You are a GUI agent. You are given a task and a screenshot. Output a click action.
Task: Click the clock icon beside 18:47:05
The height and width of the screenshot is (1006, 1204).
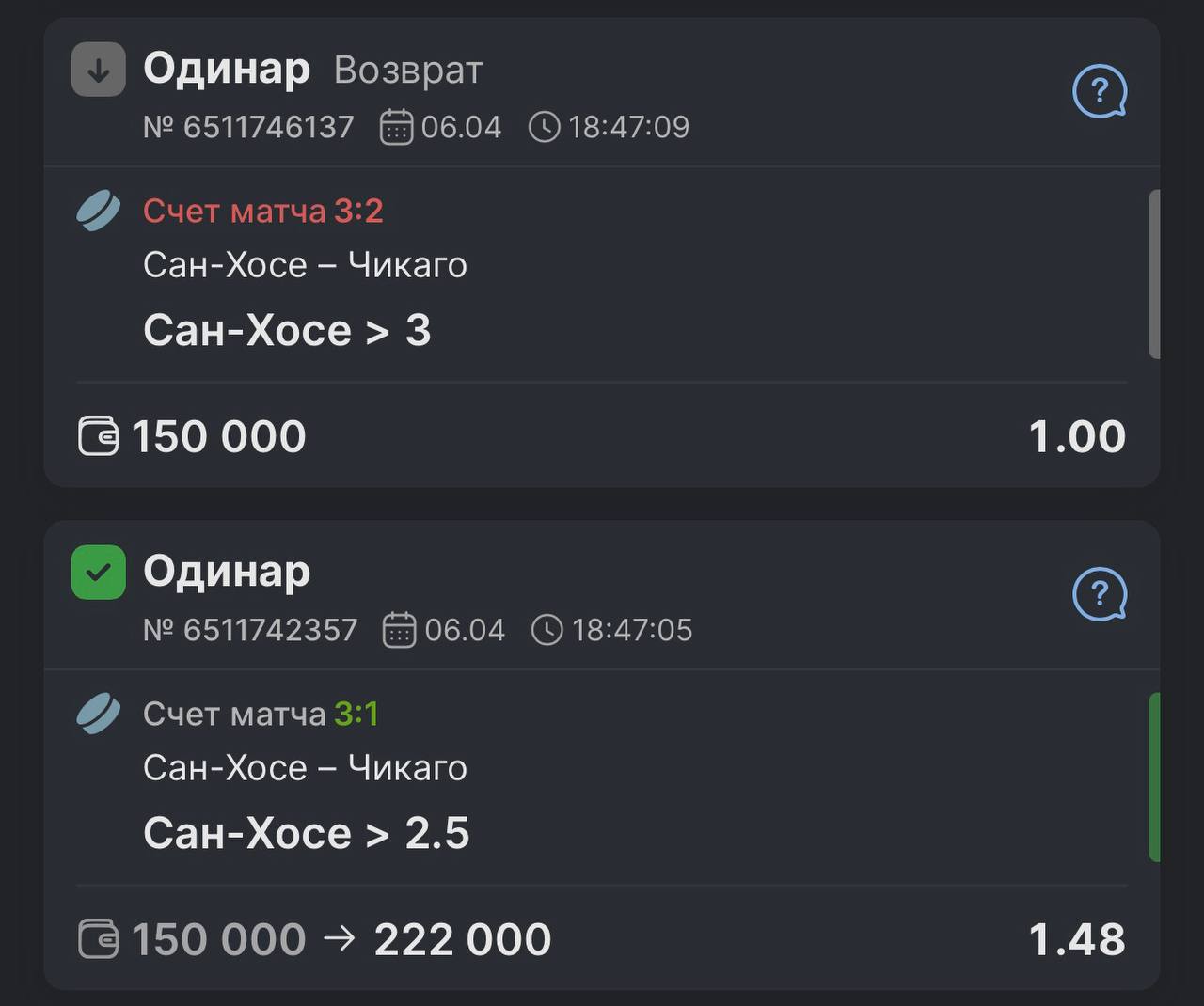[x=547, y=630]
